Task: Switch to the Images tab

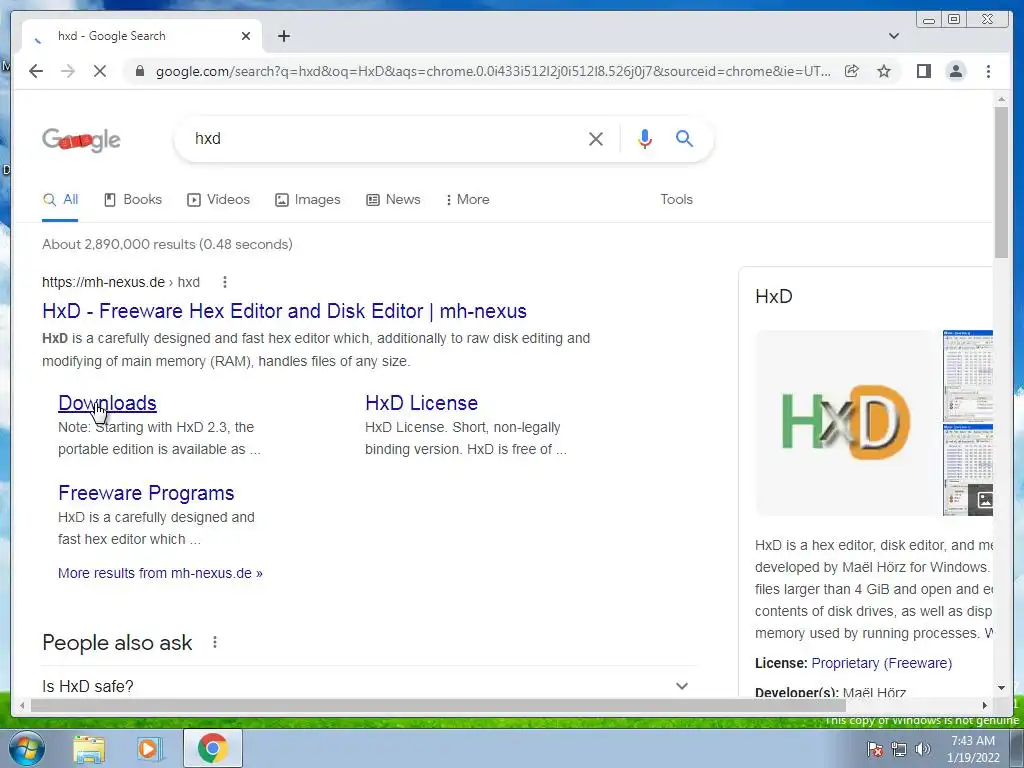Action: (308, 200)
